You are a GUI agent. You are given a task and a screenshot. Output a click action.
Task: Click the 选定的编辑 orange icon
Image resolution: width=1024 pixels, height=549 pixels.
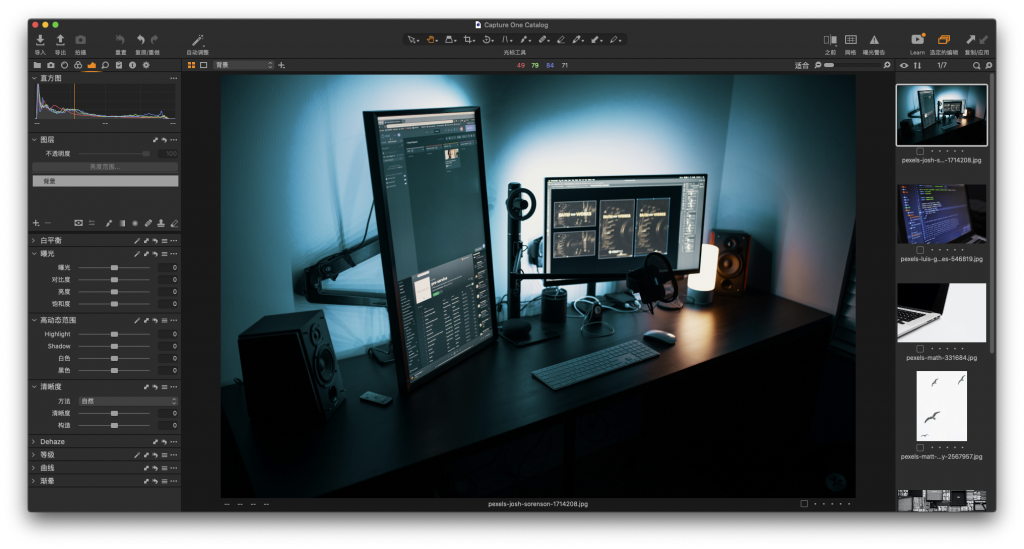(944, 40)
